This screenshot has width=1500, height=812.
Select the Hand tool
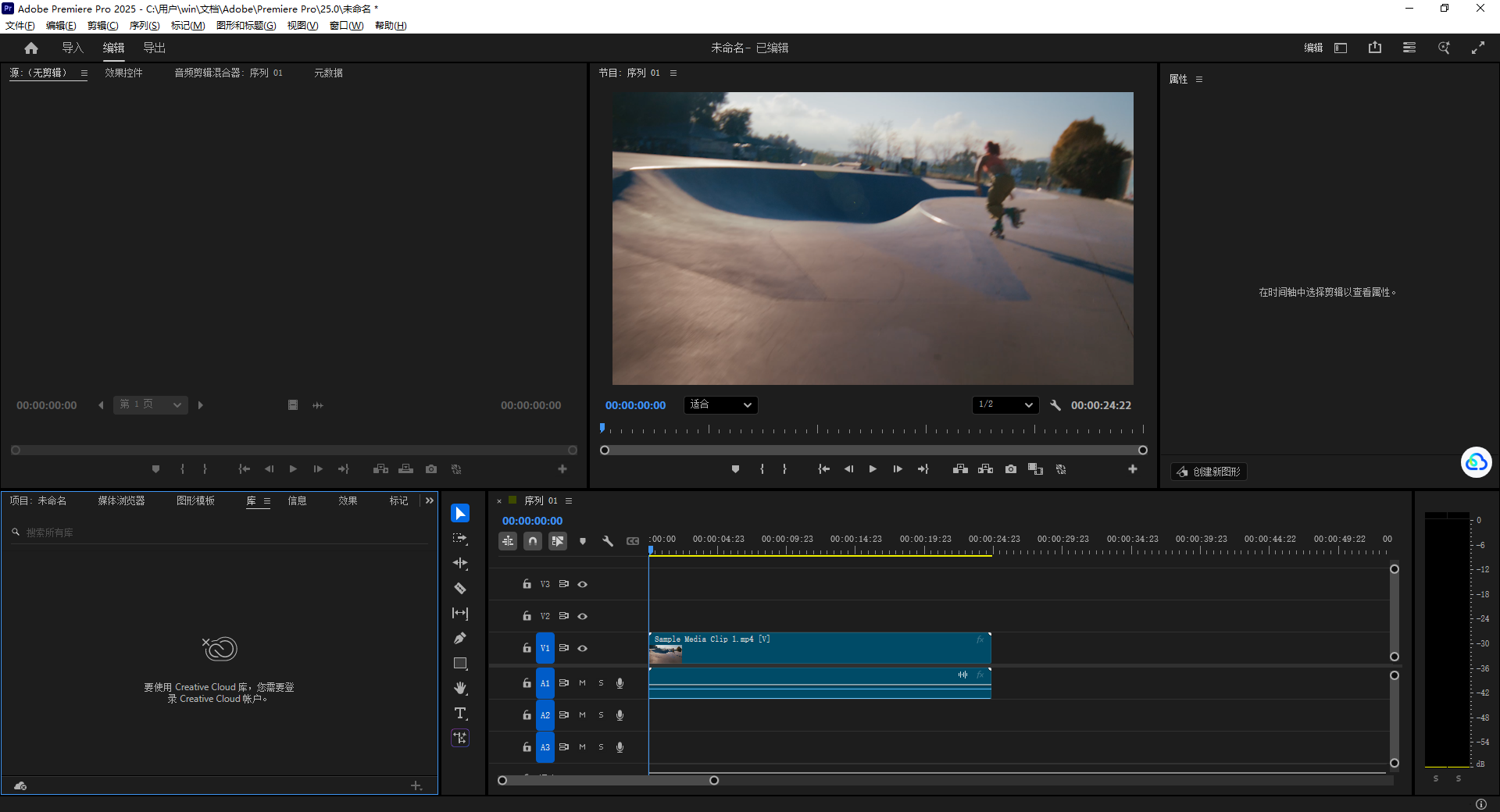tap(460, 688)
